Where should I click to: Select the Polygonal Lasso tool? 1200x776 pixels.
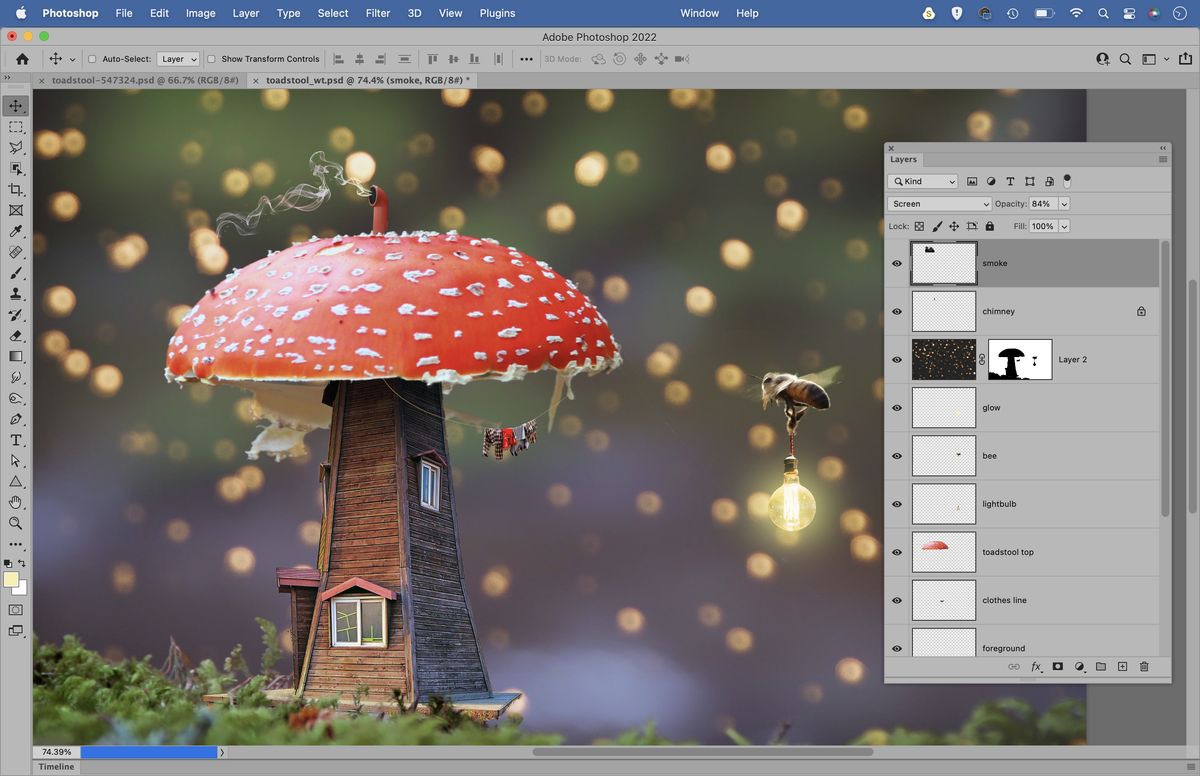[16, 148]
